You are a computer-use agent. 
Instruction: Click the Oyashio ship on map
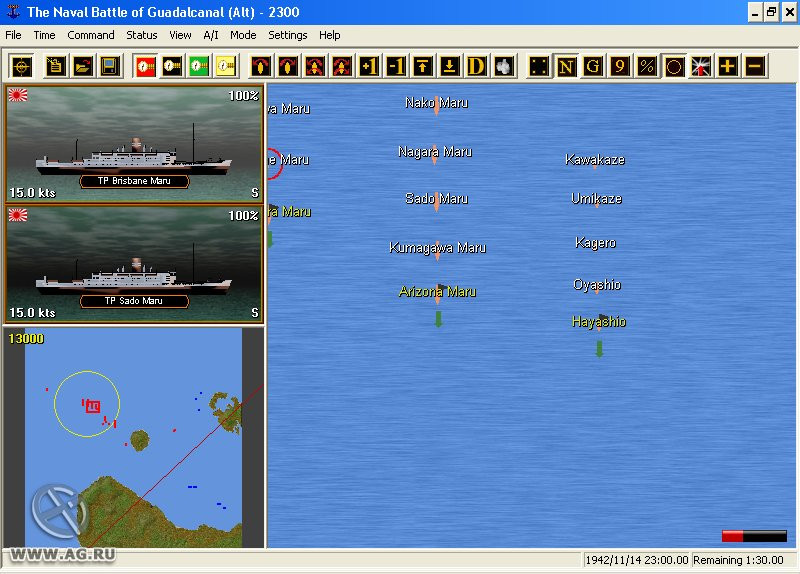[x=597, y=285]
